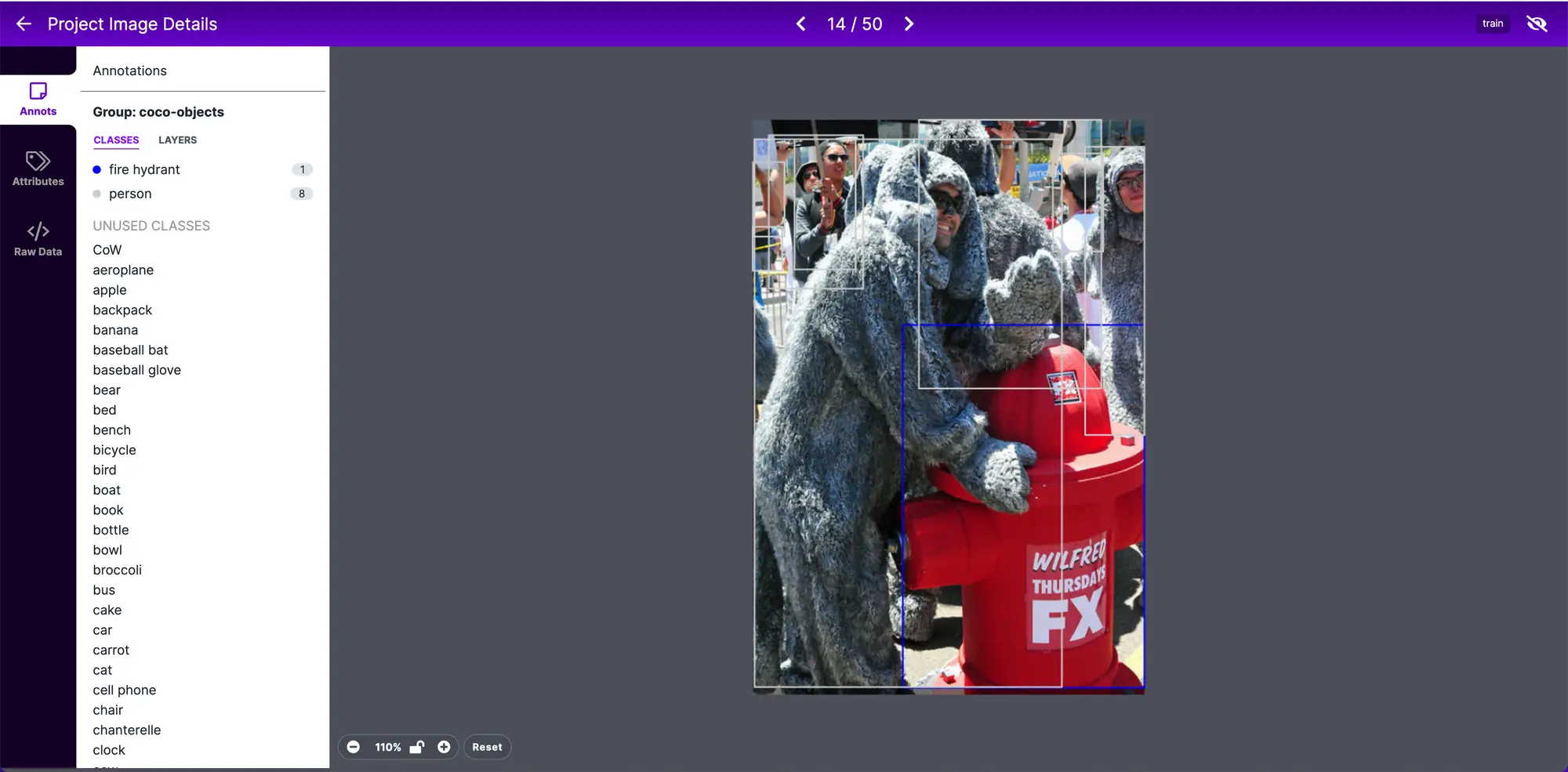1568x772 pixels.
Task: Select the cake unused class
Action: pyautogui.click(x=107, y=610)
